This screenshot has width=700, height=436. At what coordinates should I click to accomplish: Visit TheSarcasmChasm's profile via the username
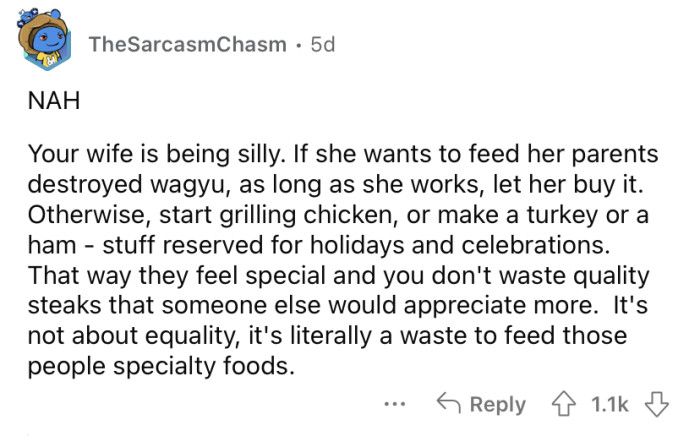(x=187, y=44)
